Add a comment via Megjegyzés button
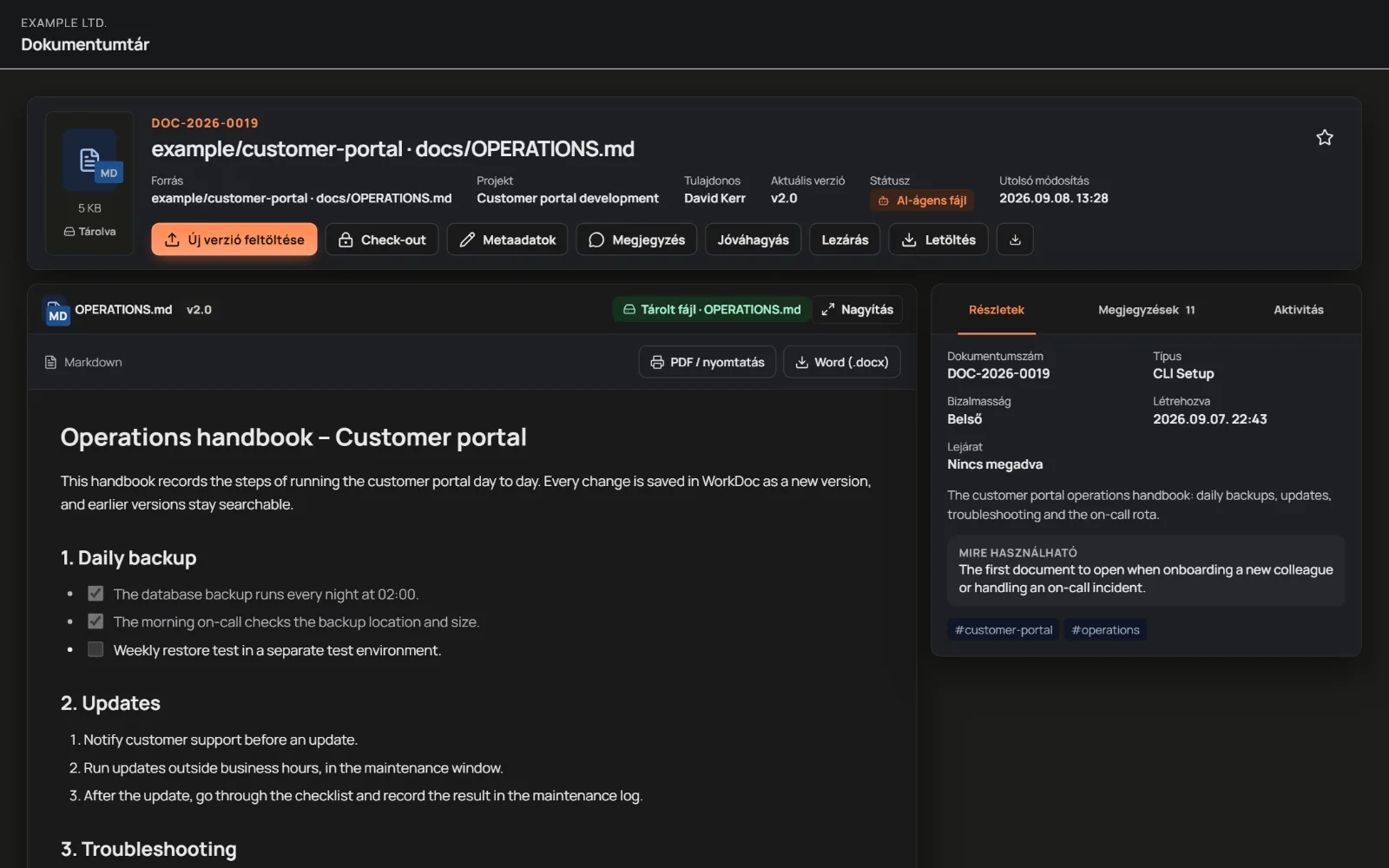The width and height of the screenshot is (1389, 868). click(x=636, y=240)
